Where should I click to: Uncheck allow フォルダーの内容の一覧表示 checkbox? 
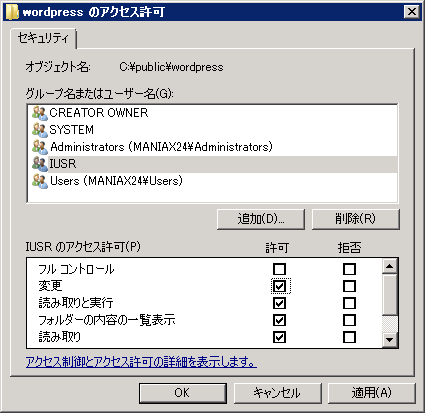pyautogui.click(x=279, y=320)
